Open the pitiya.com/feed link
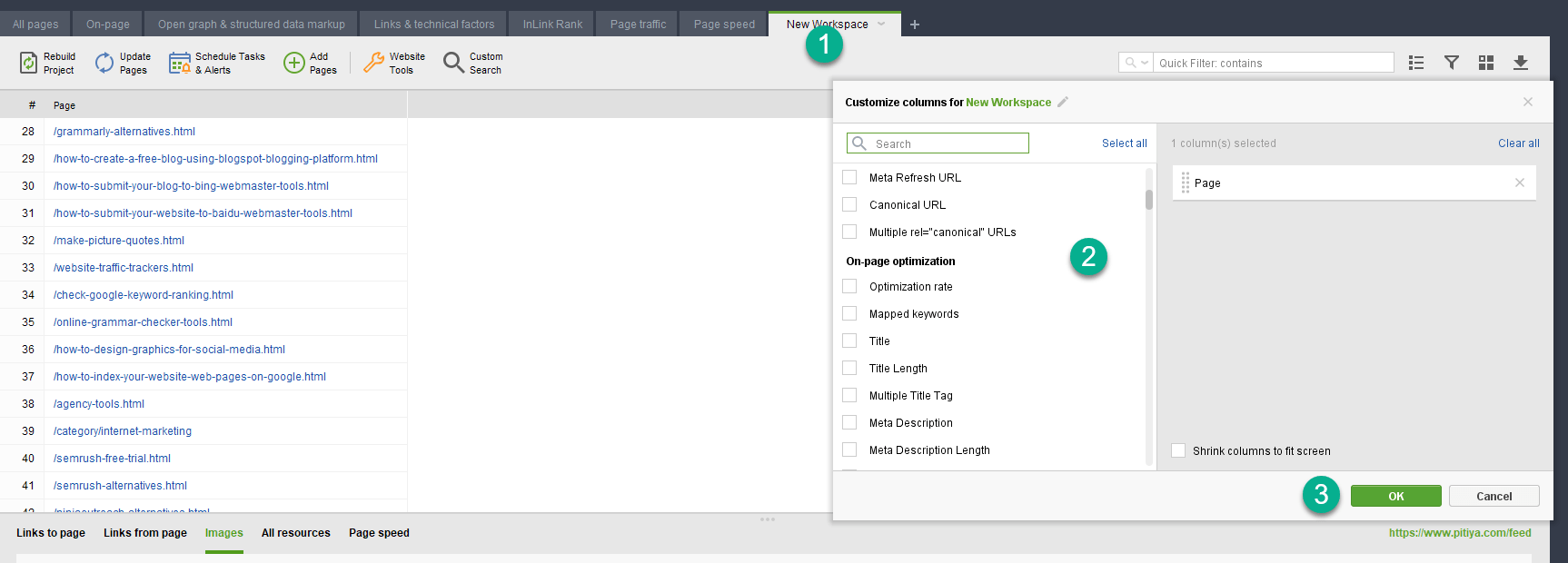Image resolution: width=1568 pixels, height=563 pixels. tap(1460, 533)
